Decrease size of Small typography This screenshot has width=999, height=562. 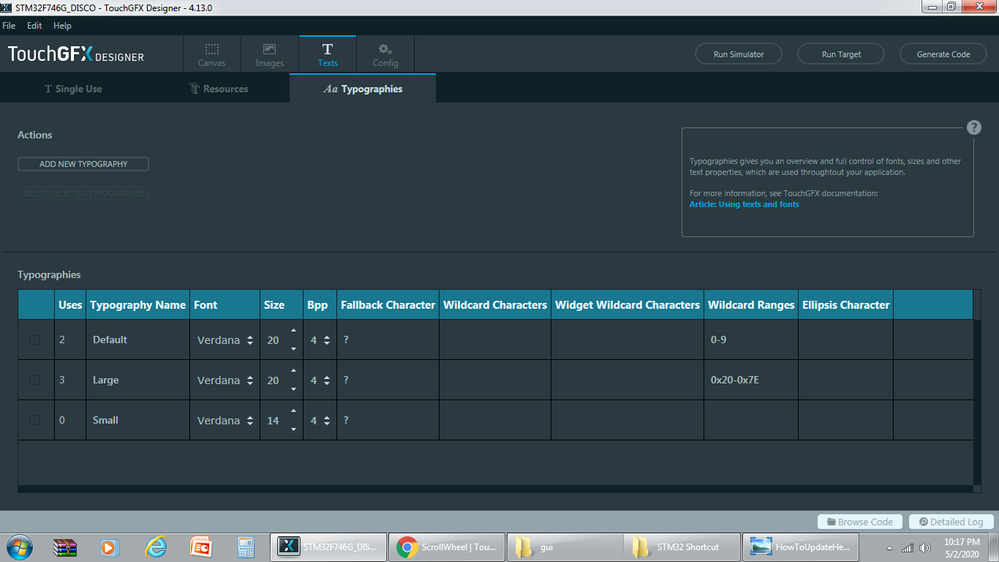click(294, 429)
